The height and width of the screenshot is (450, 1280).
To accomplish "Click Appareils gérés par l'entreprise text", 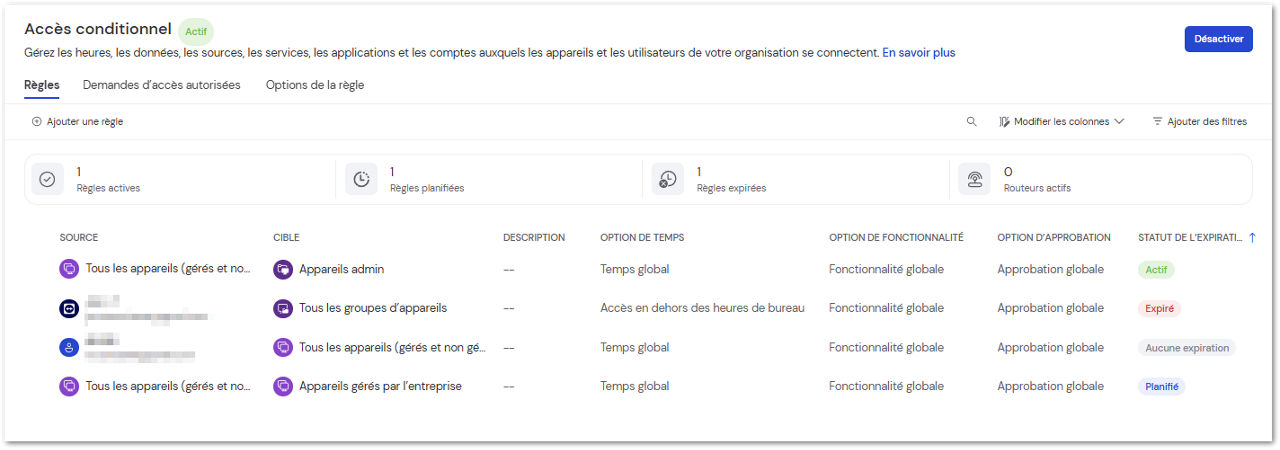I will pyautogui.click(x=380, y=386).
